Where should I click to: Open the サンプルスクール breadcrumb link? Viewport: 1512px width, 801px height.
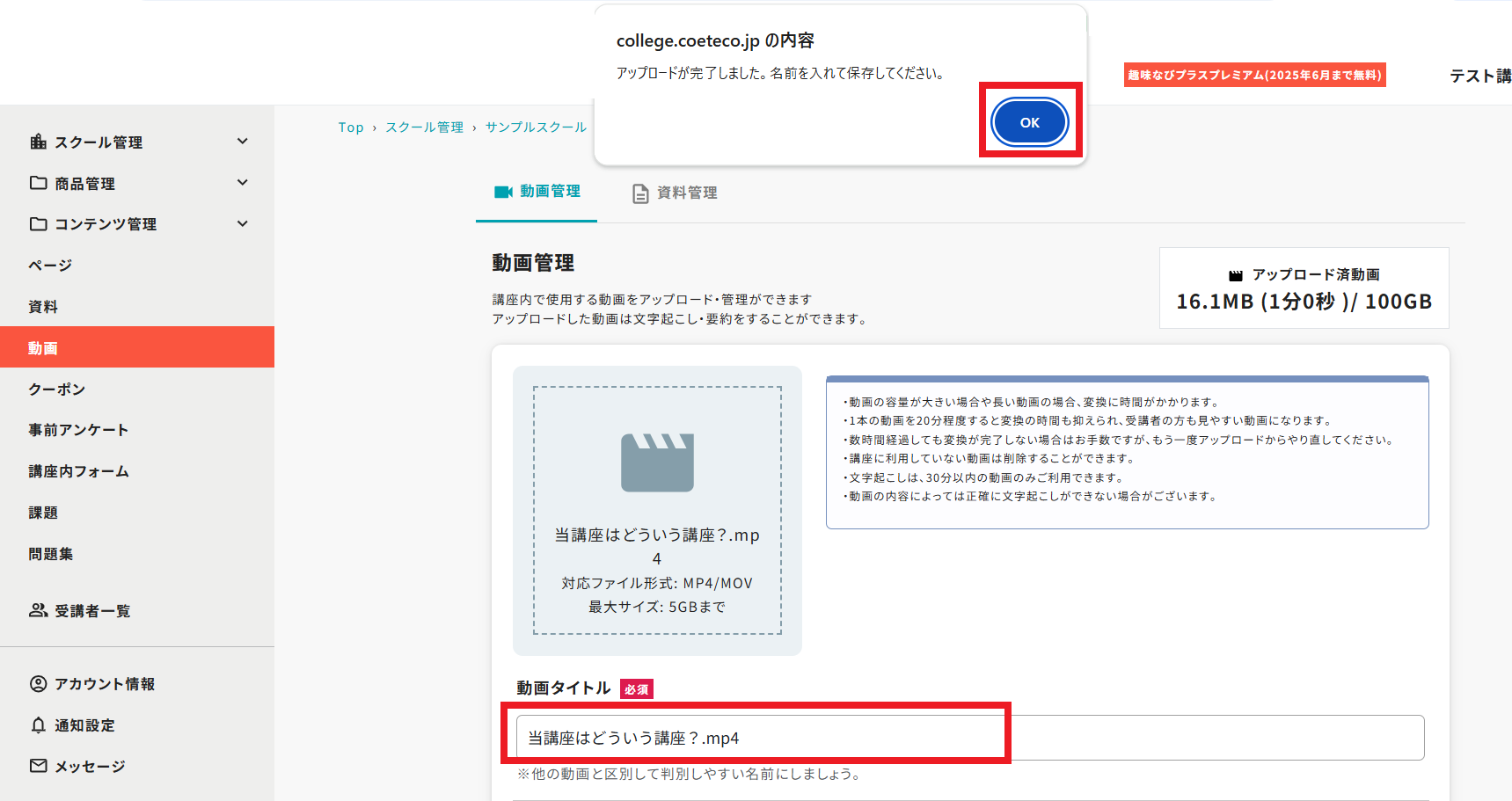pyautogui.click(x=536, y=127)
